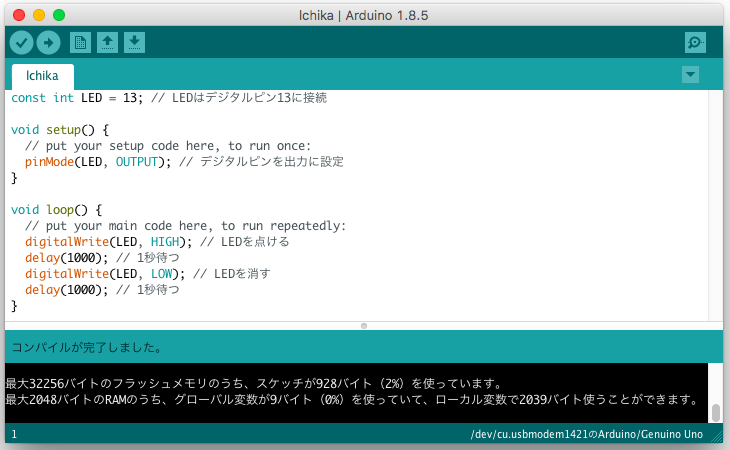Select the Ichika sketch tab
730x450 pixels.
pos(42,76)
